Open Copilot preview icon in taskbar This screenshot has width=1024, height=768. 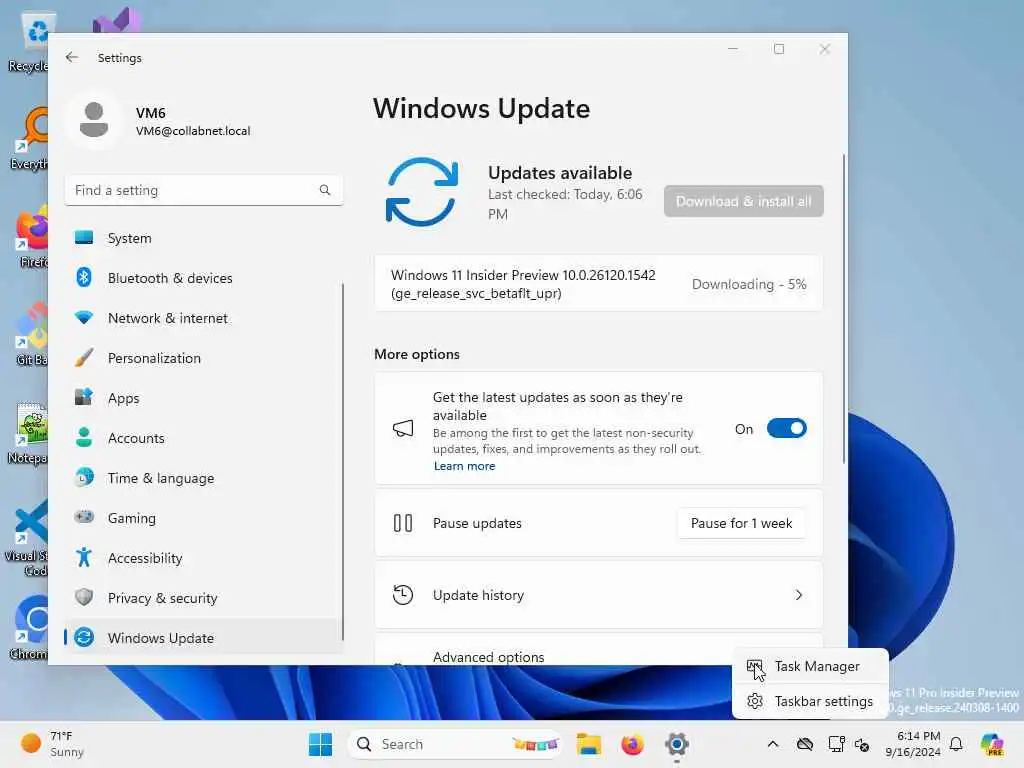pyautogui.click(x=992, y=744)
